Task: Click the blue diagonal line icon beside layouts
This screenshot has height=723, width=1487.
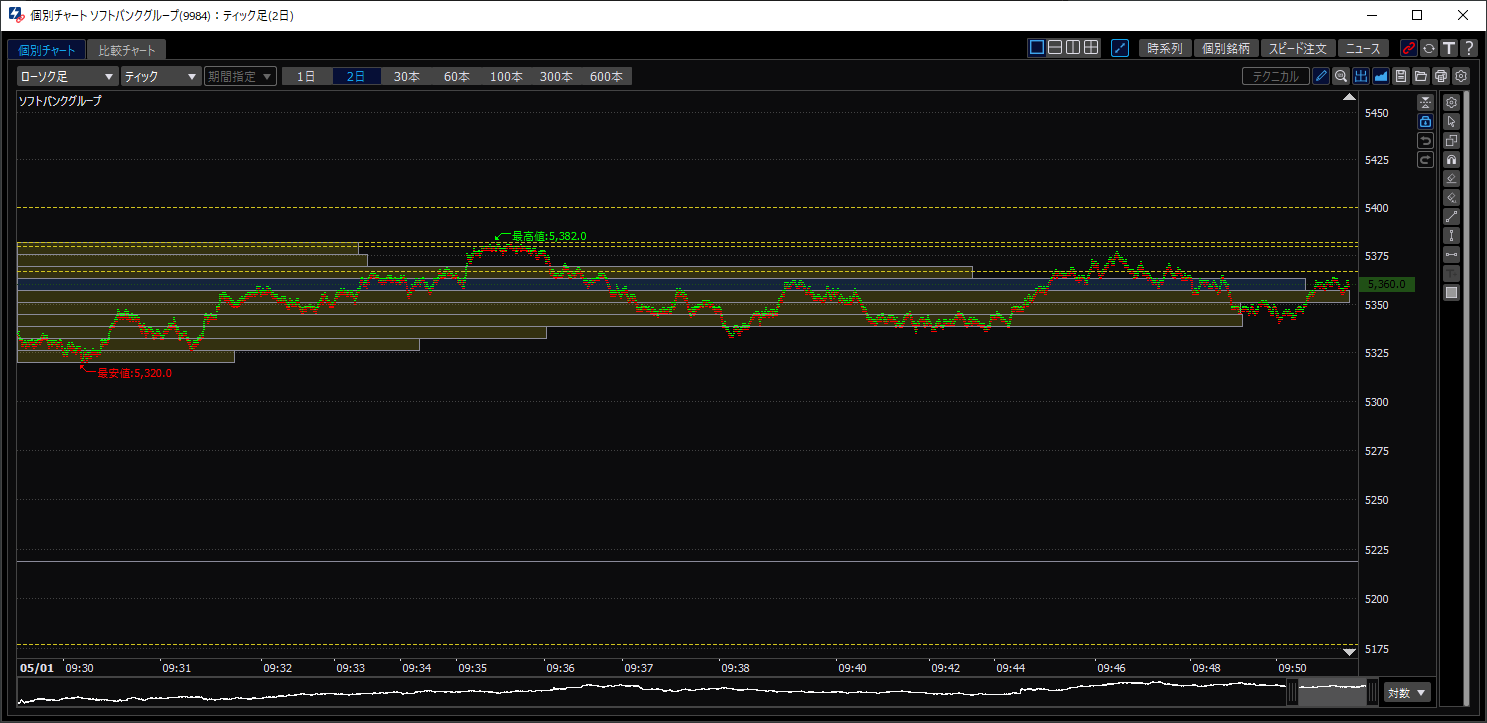Action: click(x=1120, y=48)
